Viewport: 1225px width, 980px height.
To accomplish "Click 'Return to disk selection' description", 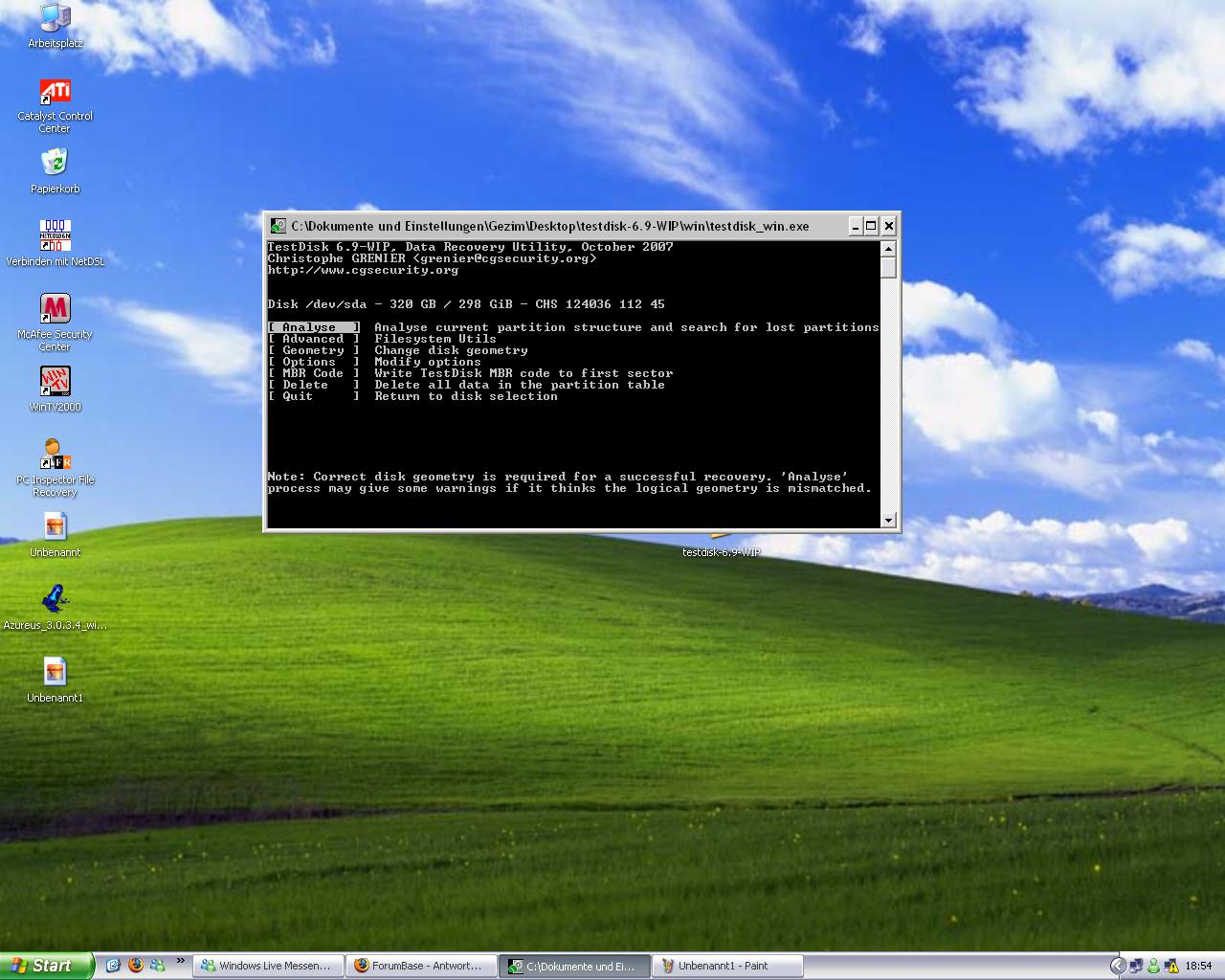I will [x=466, y=396].
